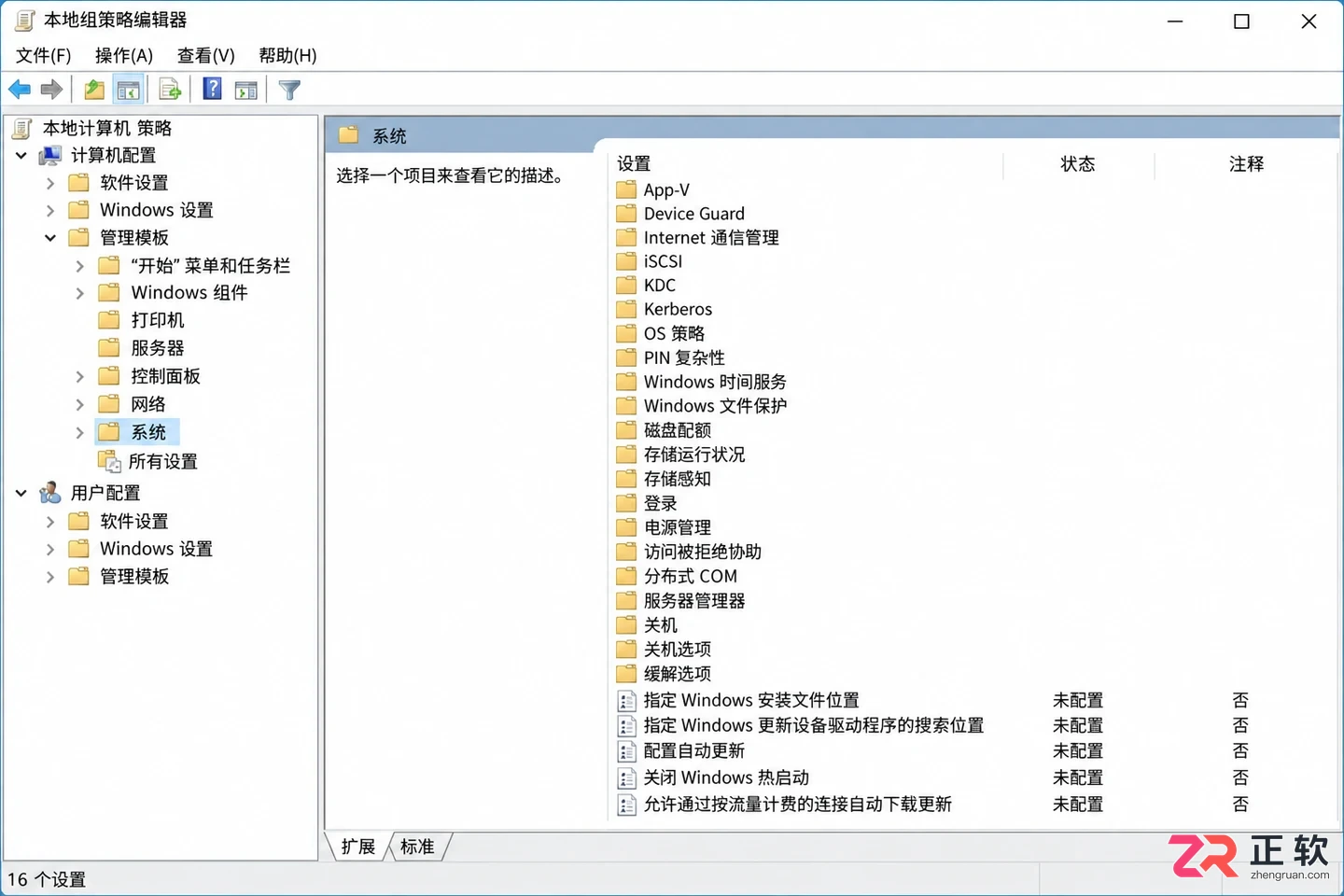
Task: Collapse the 用户配置 tree node
Action: coord(21,492)
